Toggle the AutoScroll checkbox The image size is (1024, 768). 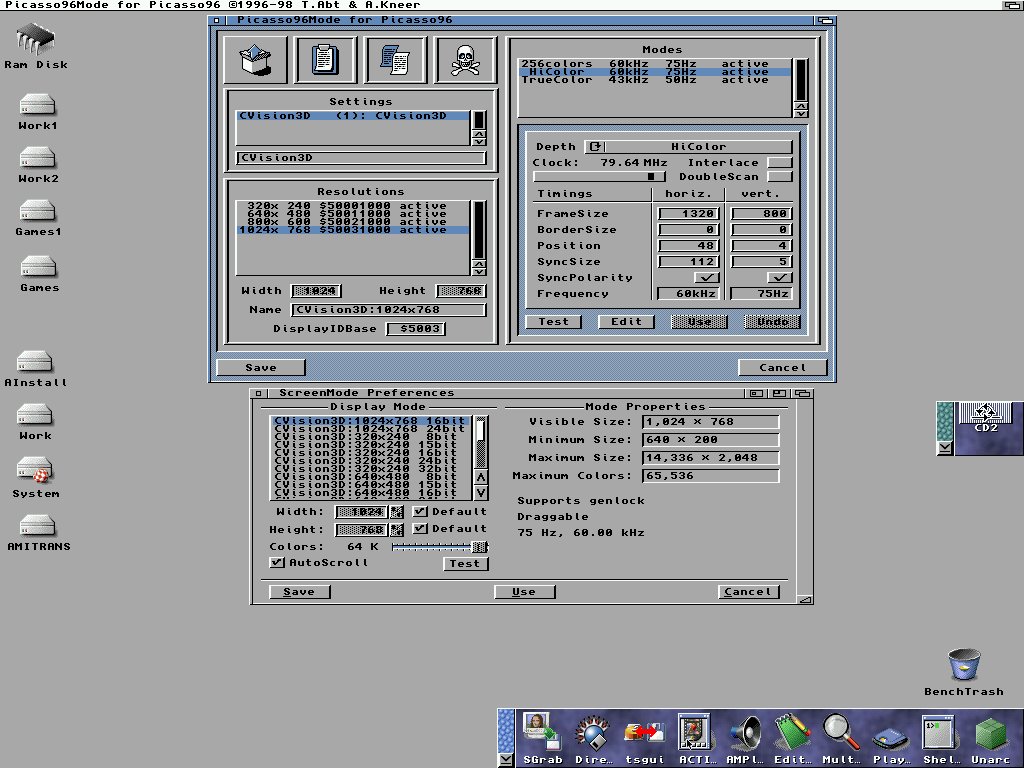277,562
